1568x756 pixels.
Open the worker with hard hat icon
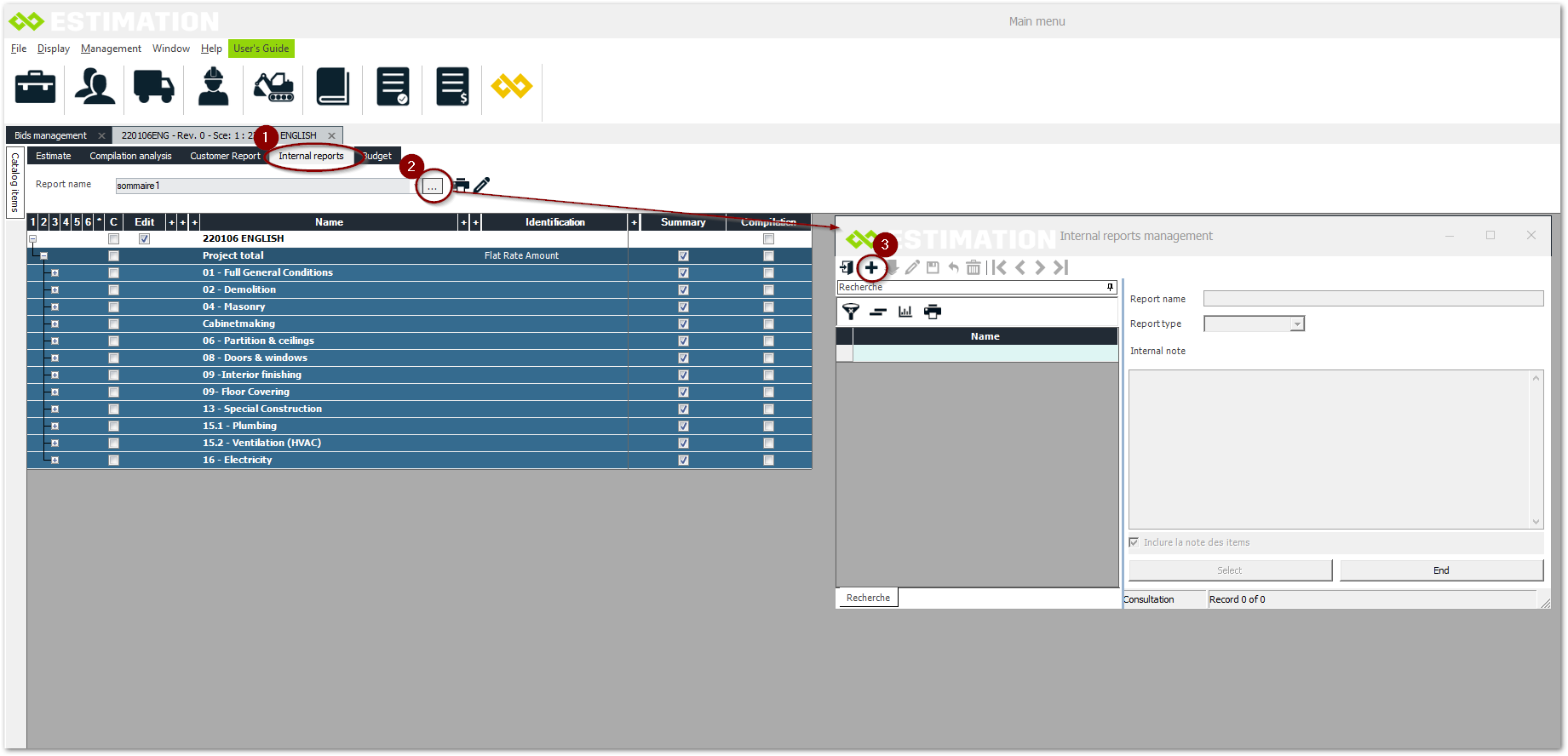pos(213,87)
